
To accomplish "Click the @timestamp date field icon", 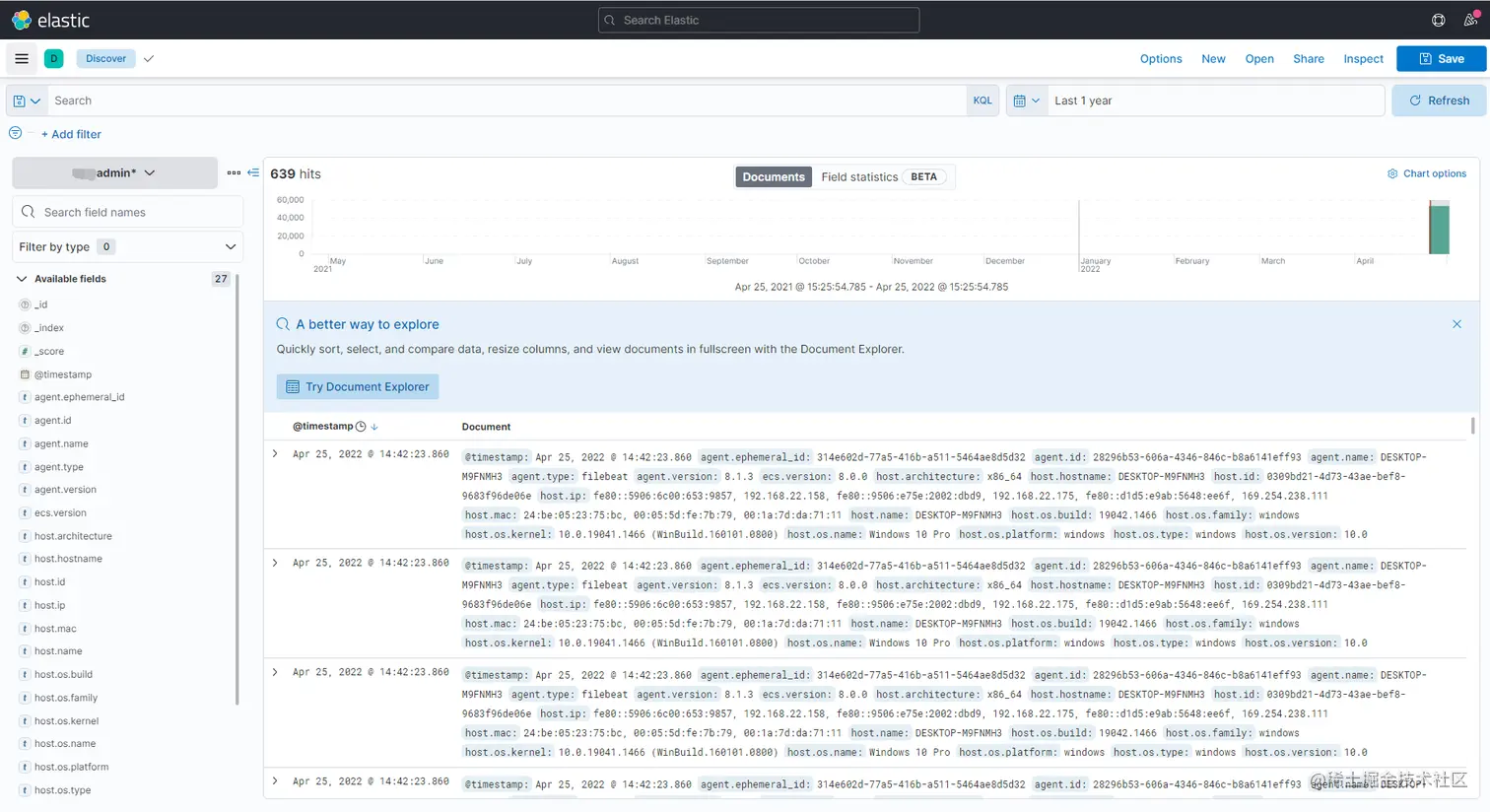I will [25, 374].
